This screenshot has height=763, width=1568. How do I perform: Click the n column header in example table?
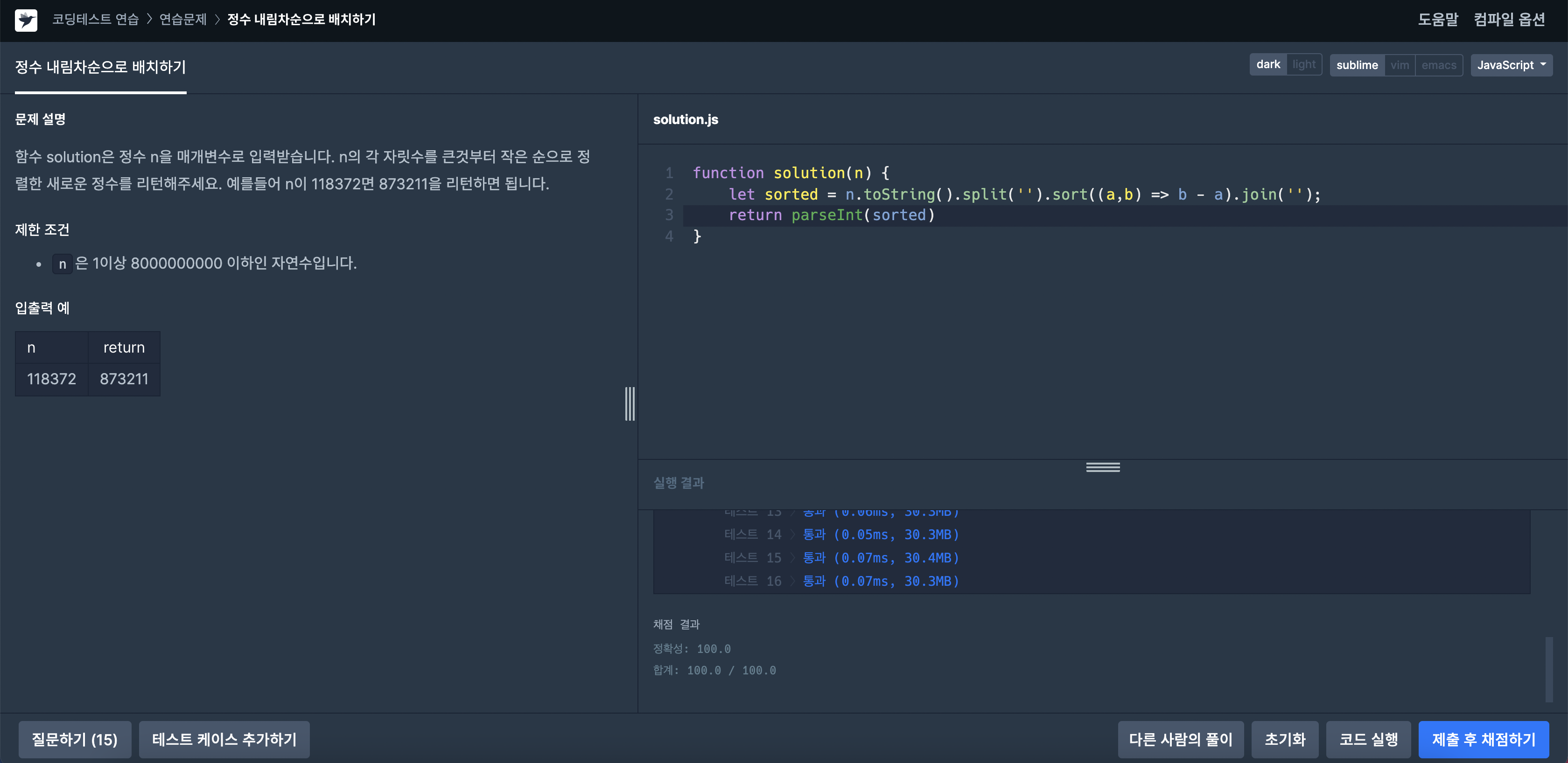pyautogui.click(x=52, y=347)
